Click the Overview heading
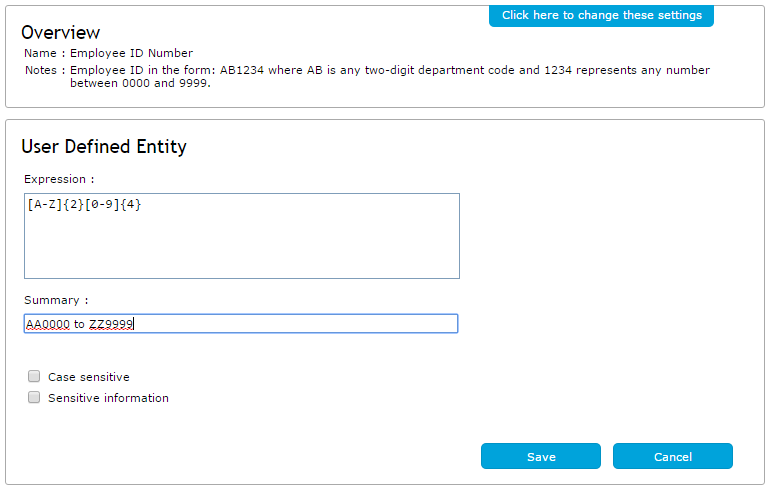 [x=60, y=33]
